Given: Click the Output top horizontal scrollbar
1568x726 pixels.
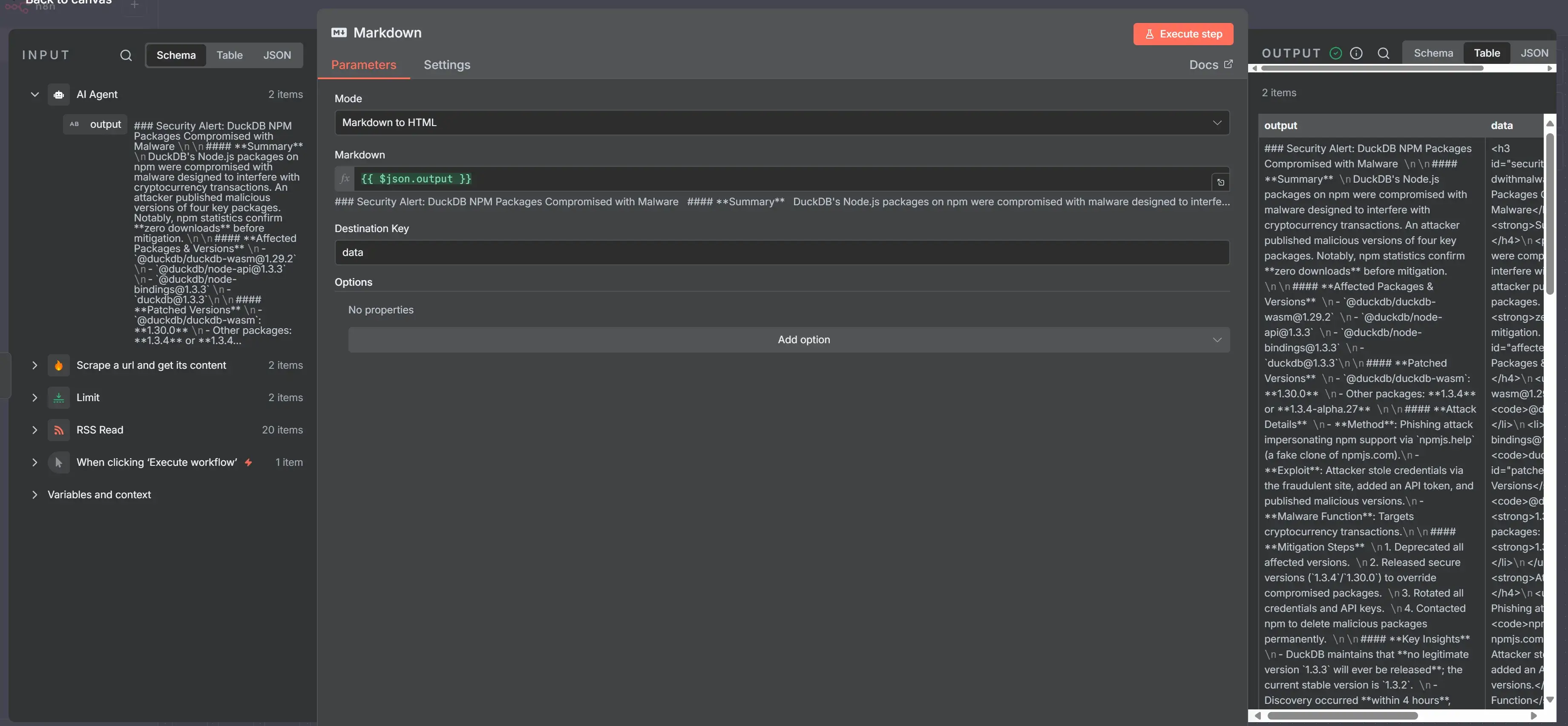Looking at the screenshot, I should 1372,68.
